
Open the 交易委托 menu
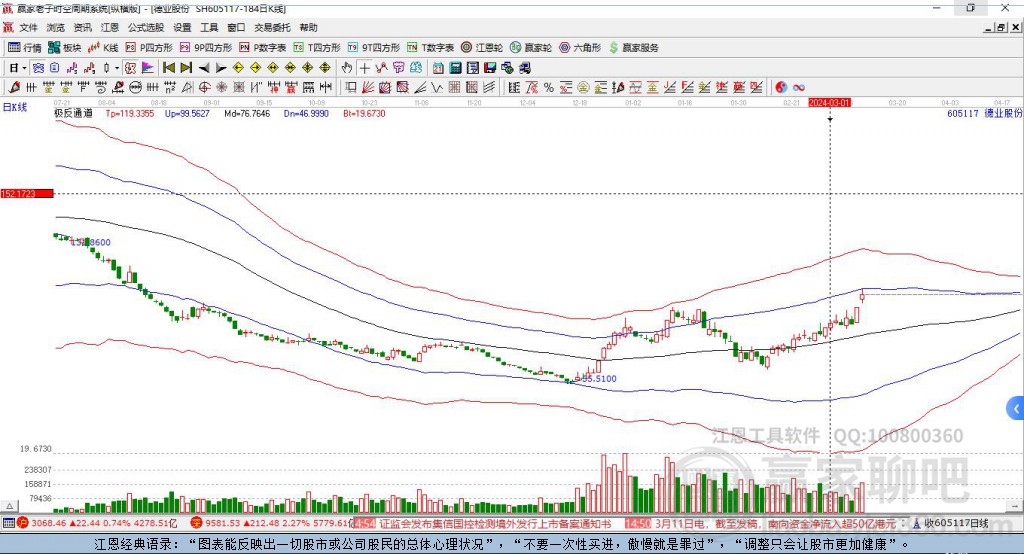(x=272, y=28)
